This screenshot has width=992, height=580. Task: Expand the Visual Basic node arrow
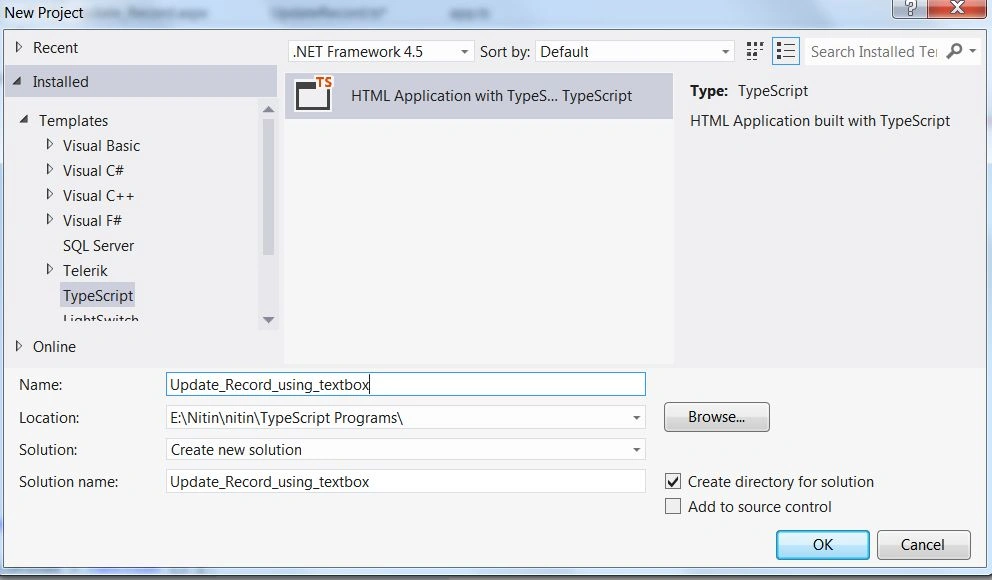click(x=49, y=145)
